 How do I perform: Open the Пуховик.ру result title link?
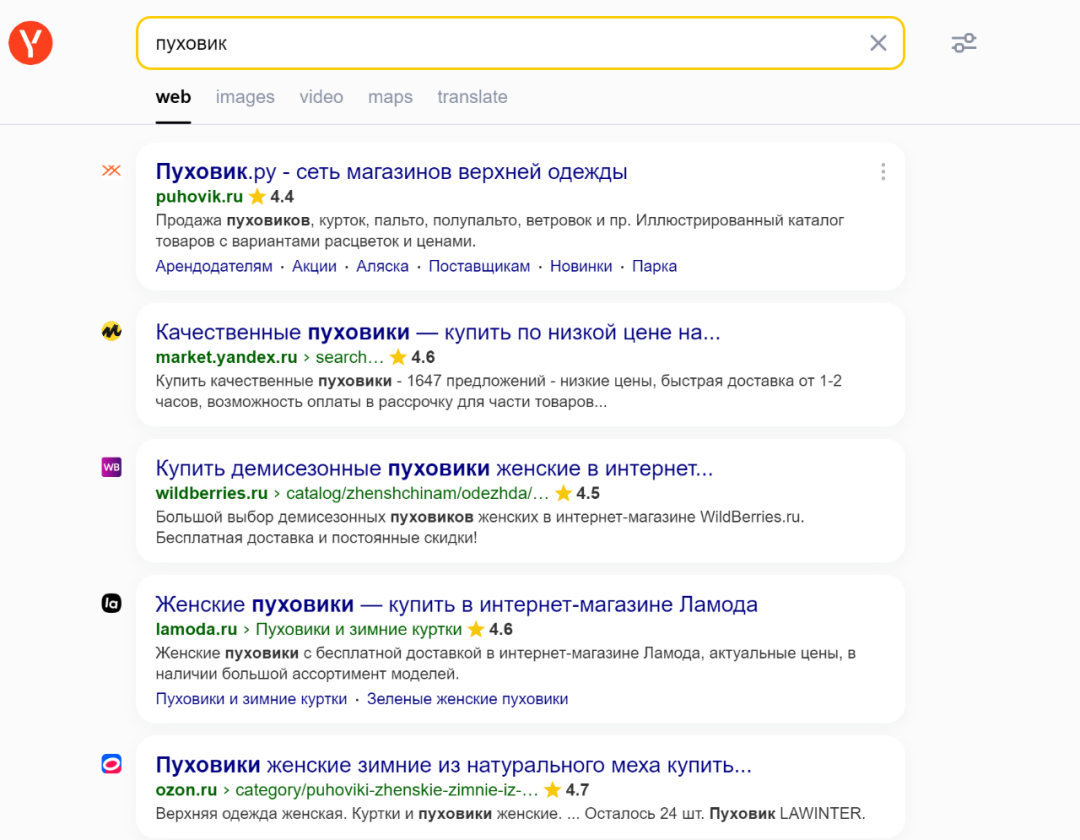(391, 172)
